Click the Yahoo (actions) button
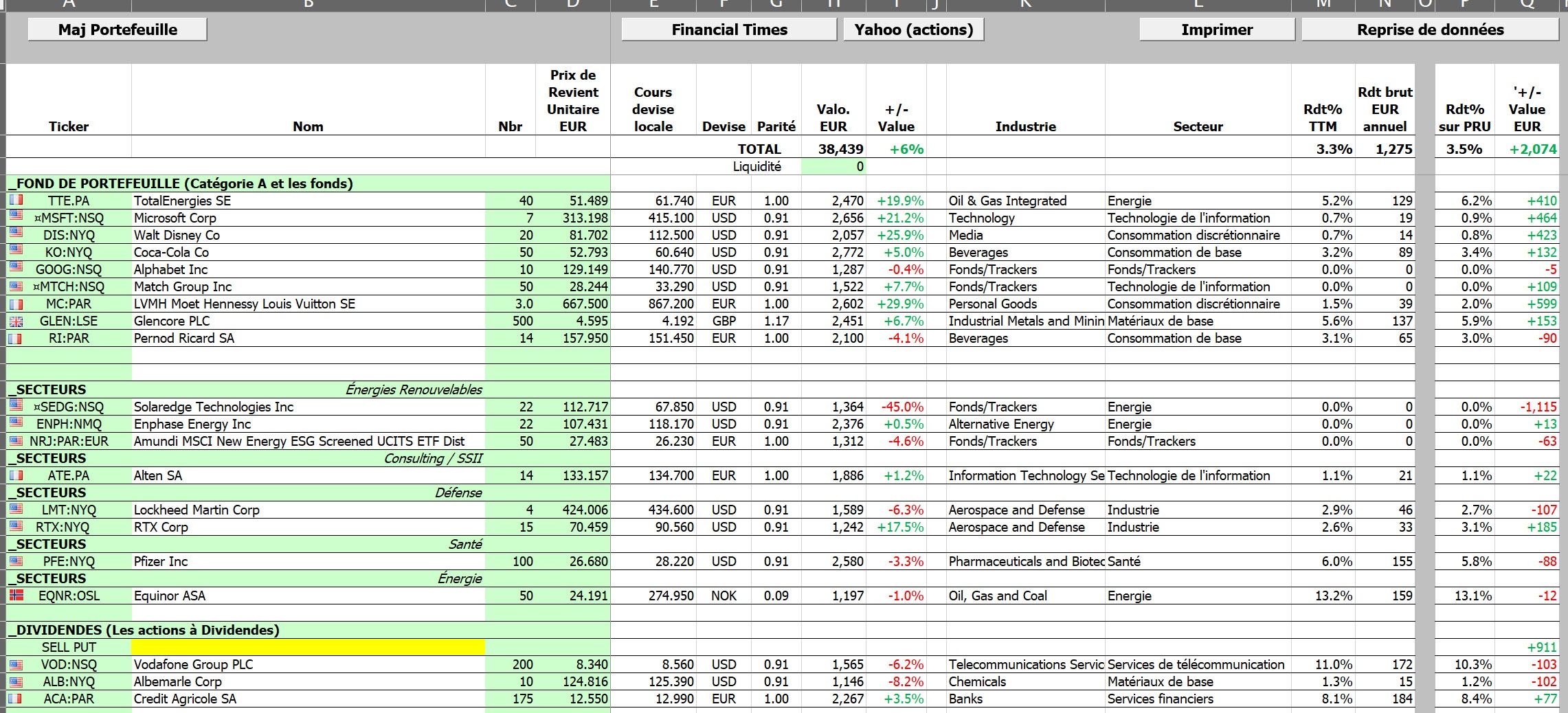Screen dimensions: 1568x713 point(914,30)
